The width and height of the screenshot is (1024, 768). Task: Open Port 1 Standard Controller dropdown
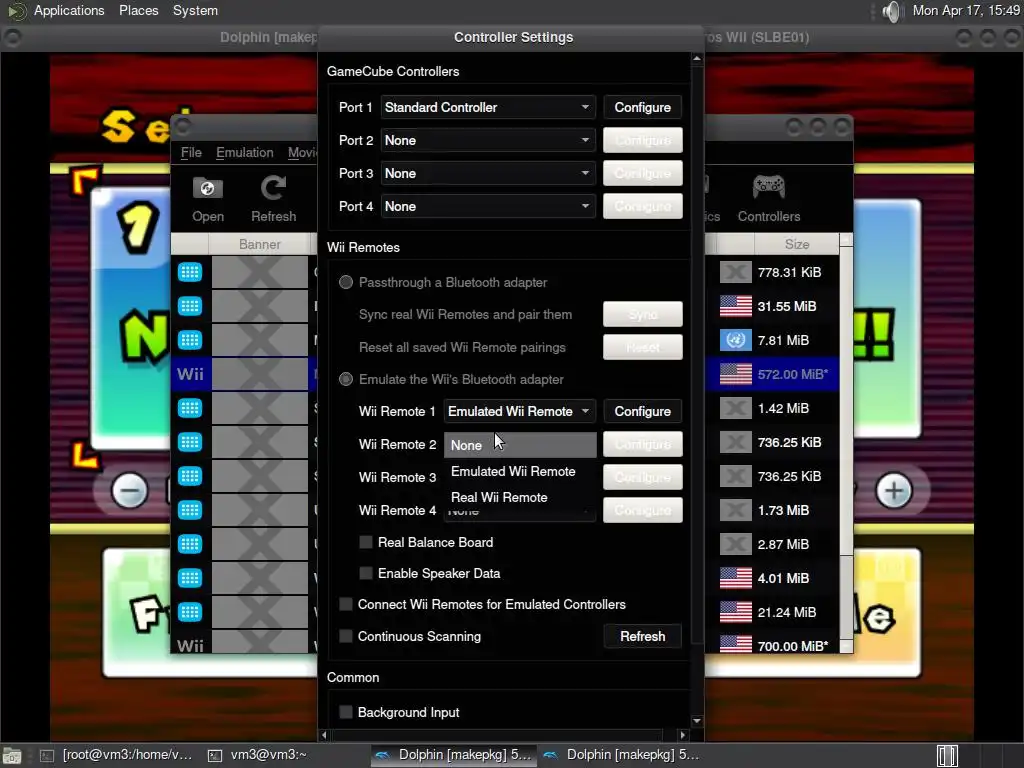click(488, 107)
